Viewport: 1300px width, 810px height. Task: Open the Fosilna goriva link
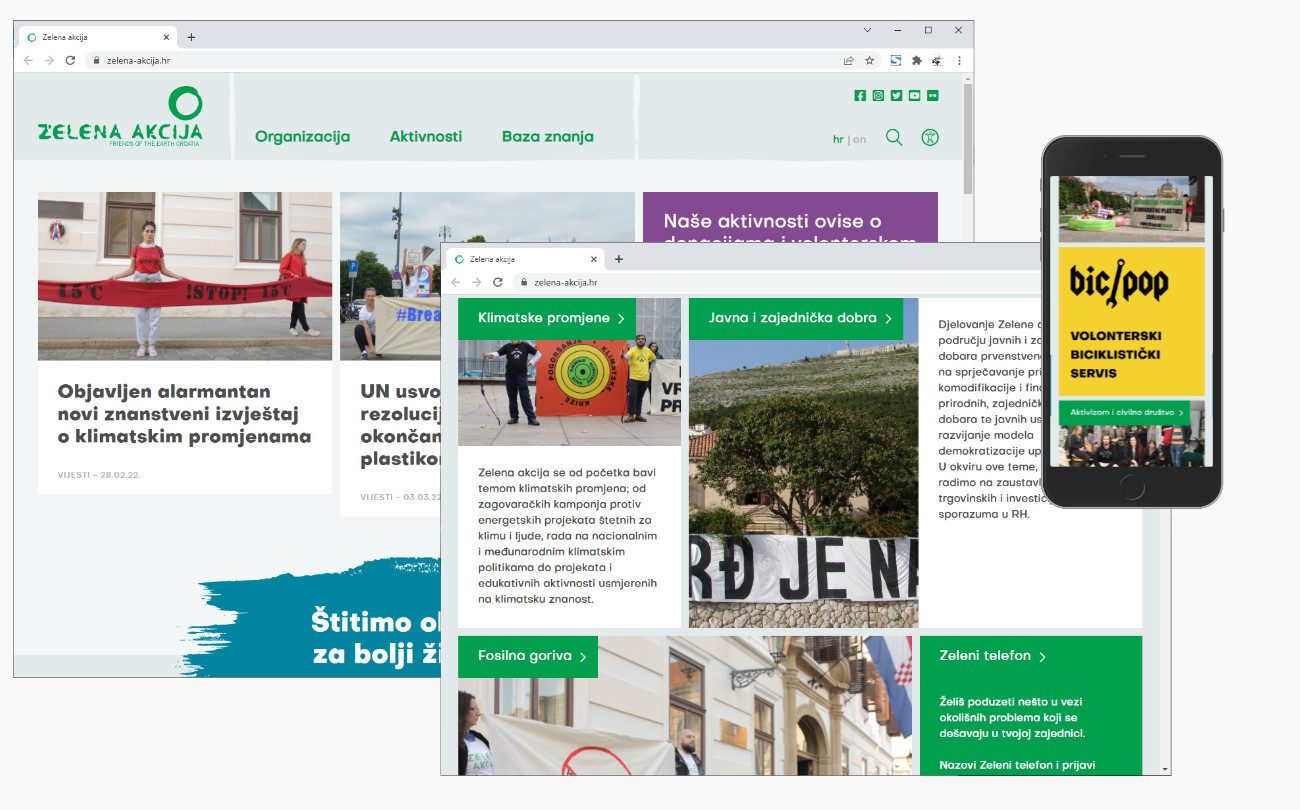point(528,656)
